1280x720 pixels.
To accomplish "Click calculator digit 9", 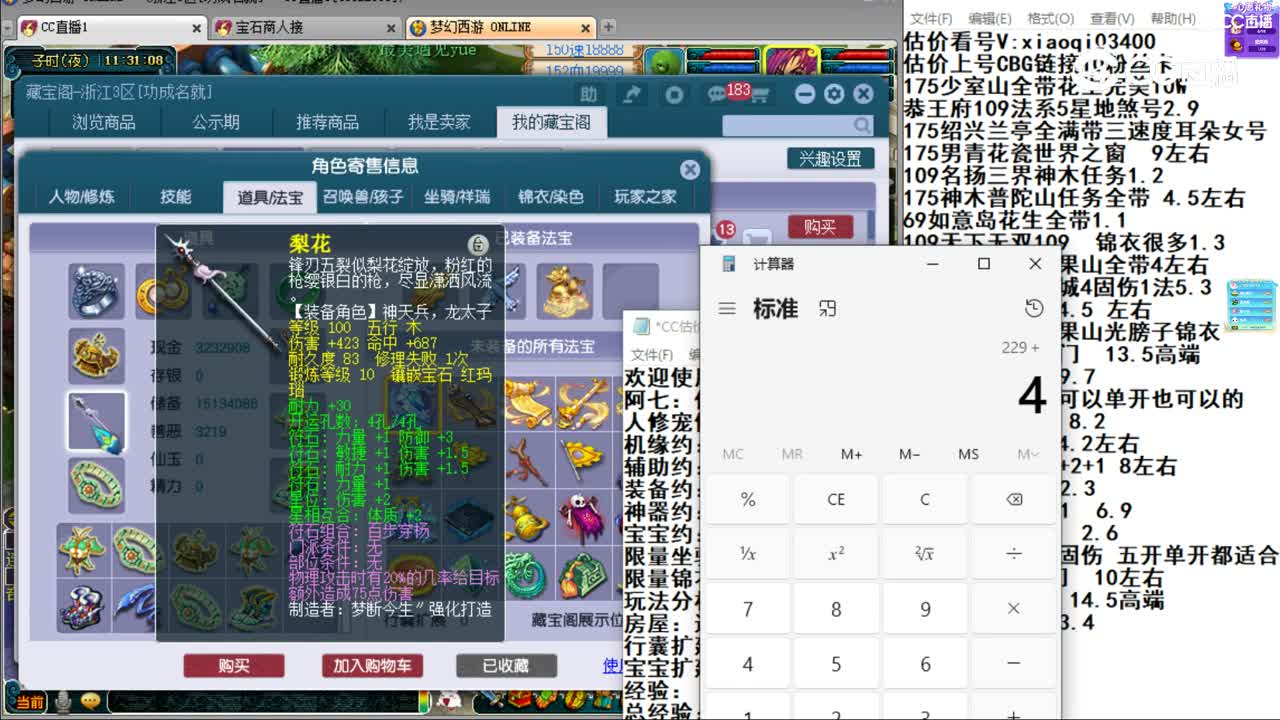I will coord(925,608).
